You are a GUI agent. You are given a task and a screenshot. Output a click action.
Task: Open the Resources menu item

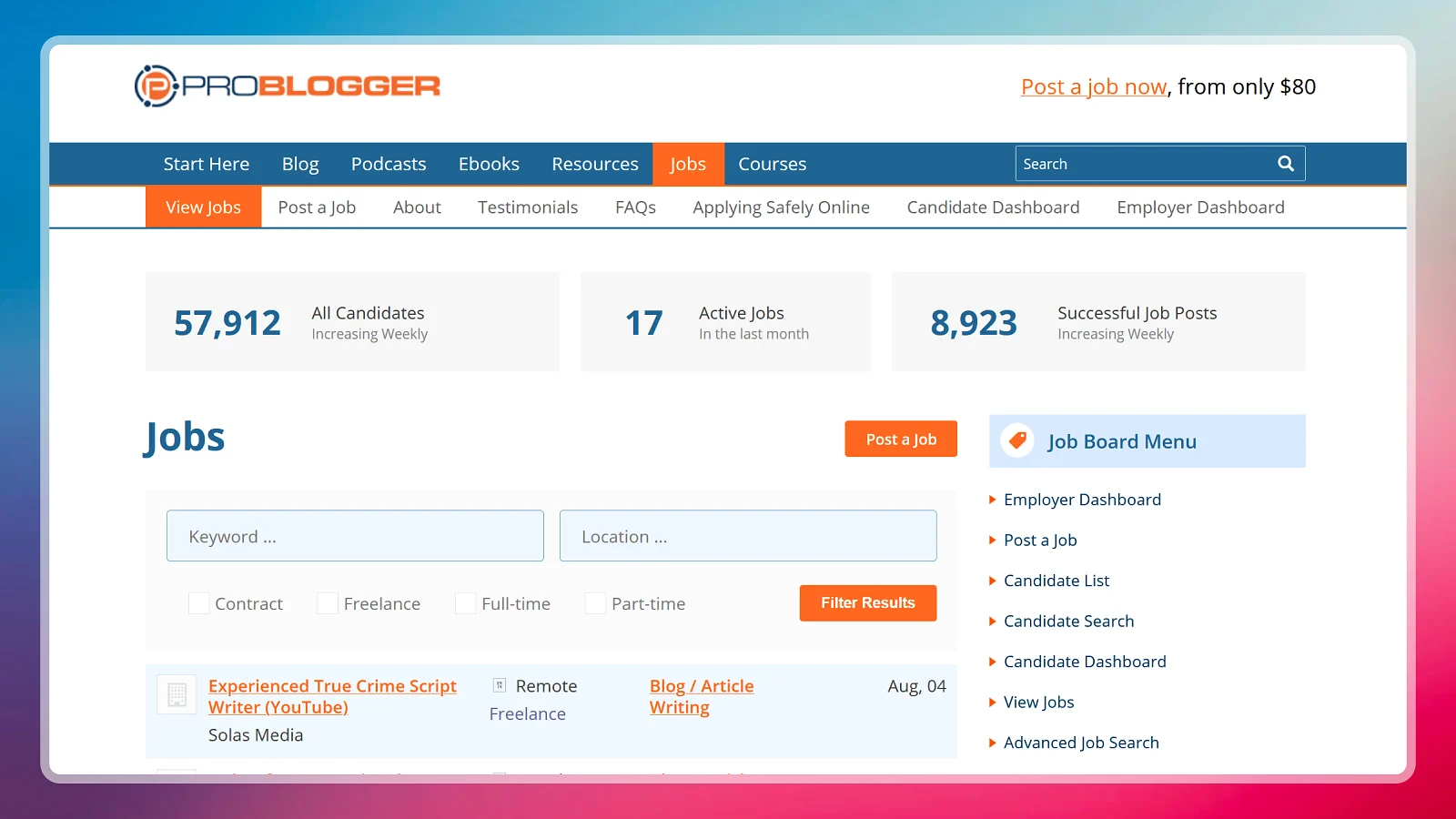pos(595,164)
